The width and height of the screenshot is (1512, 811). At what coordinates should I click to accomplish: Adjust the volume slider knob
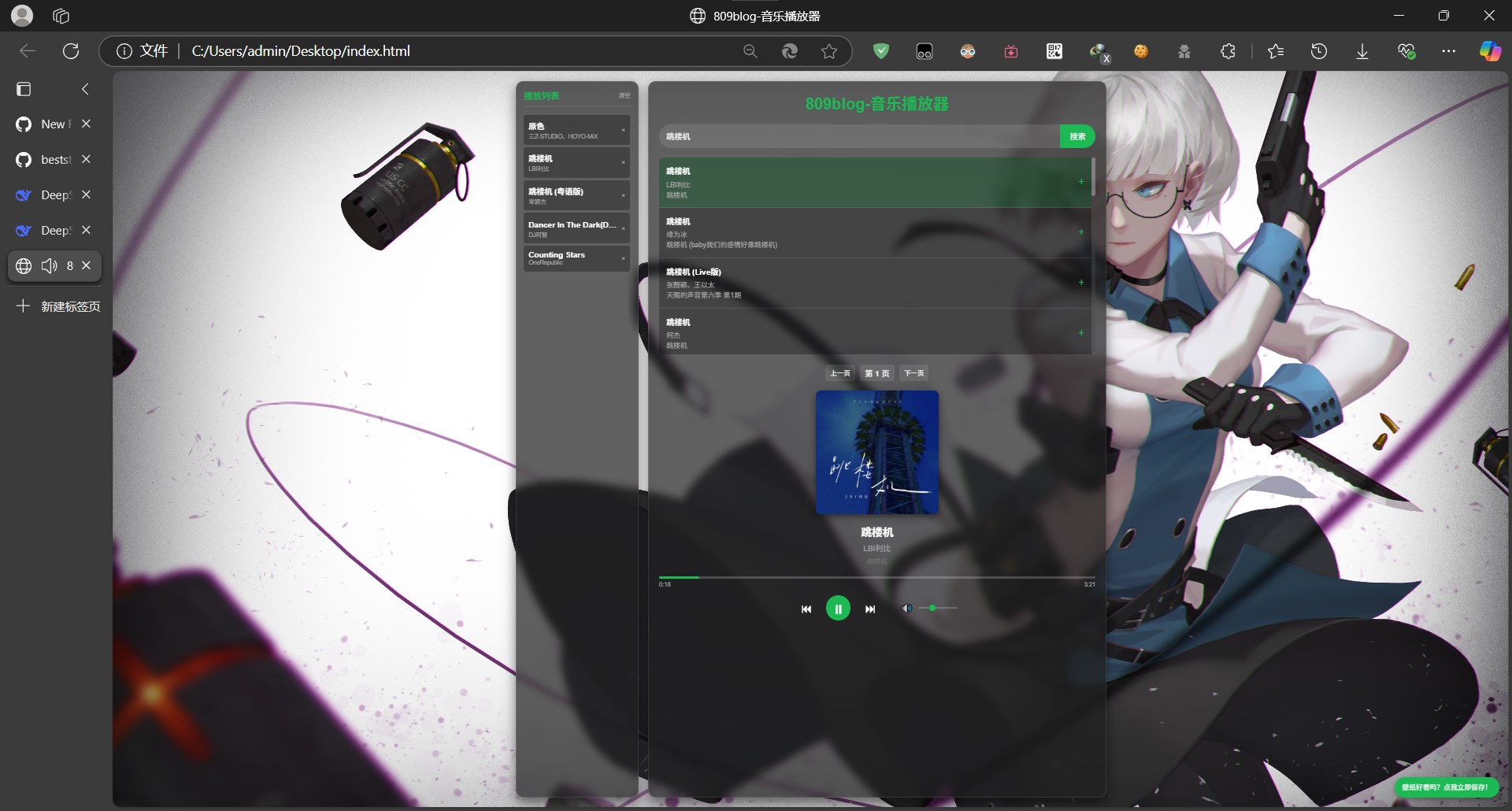coord(932,609)
